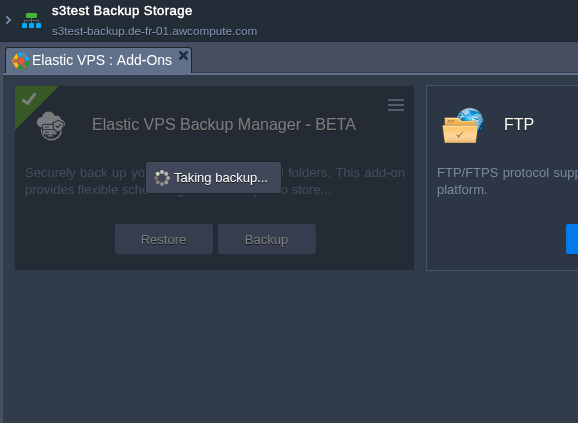Click the blue button on FTP card
Viewport: 578px width, 423px height.
tap(572, 239)
